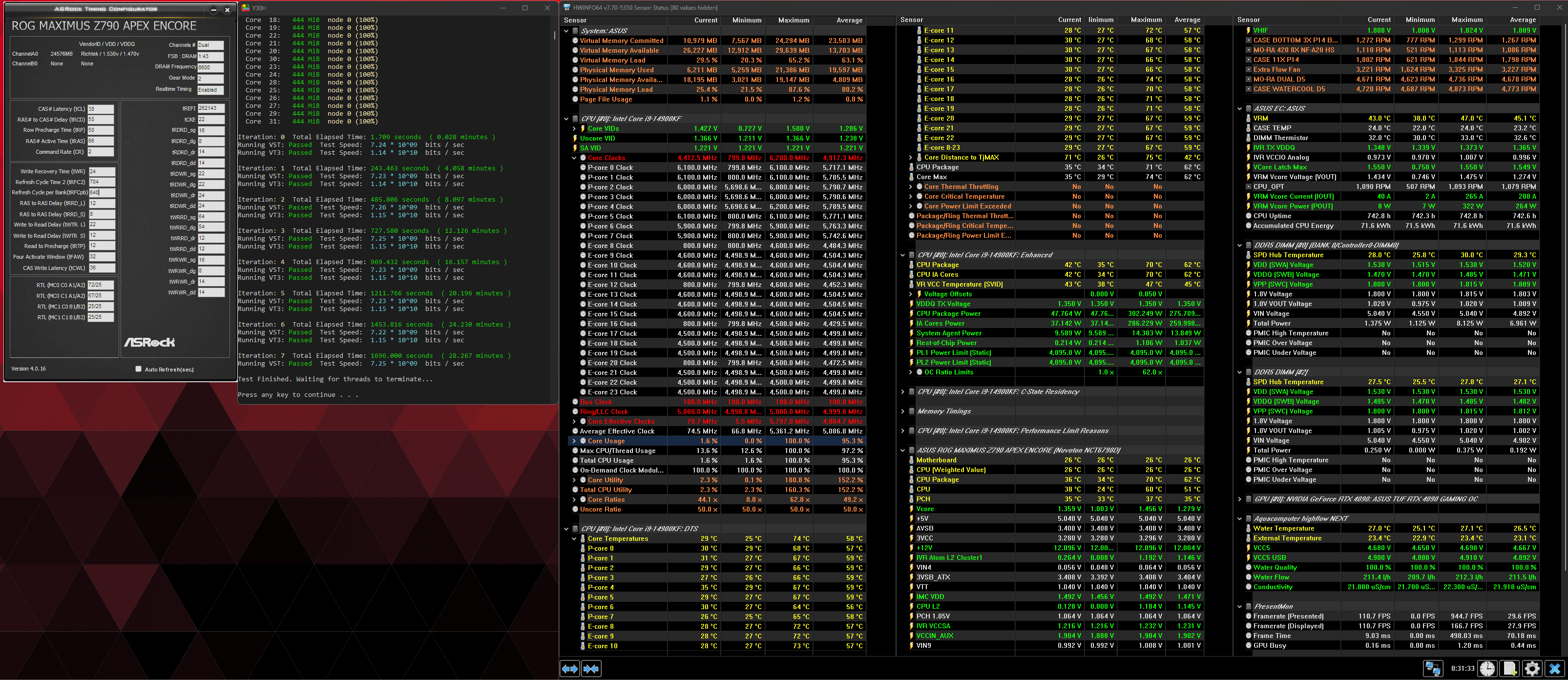Open the remote network monitors icon in HWiNFO
Image resolution: width=1568 pixels, height=680 pixels.
coord(1433,668)
